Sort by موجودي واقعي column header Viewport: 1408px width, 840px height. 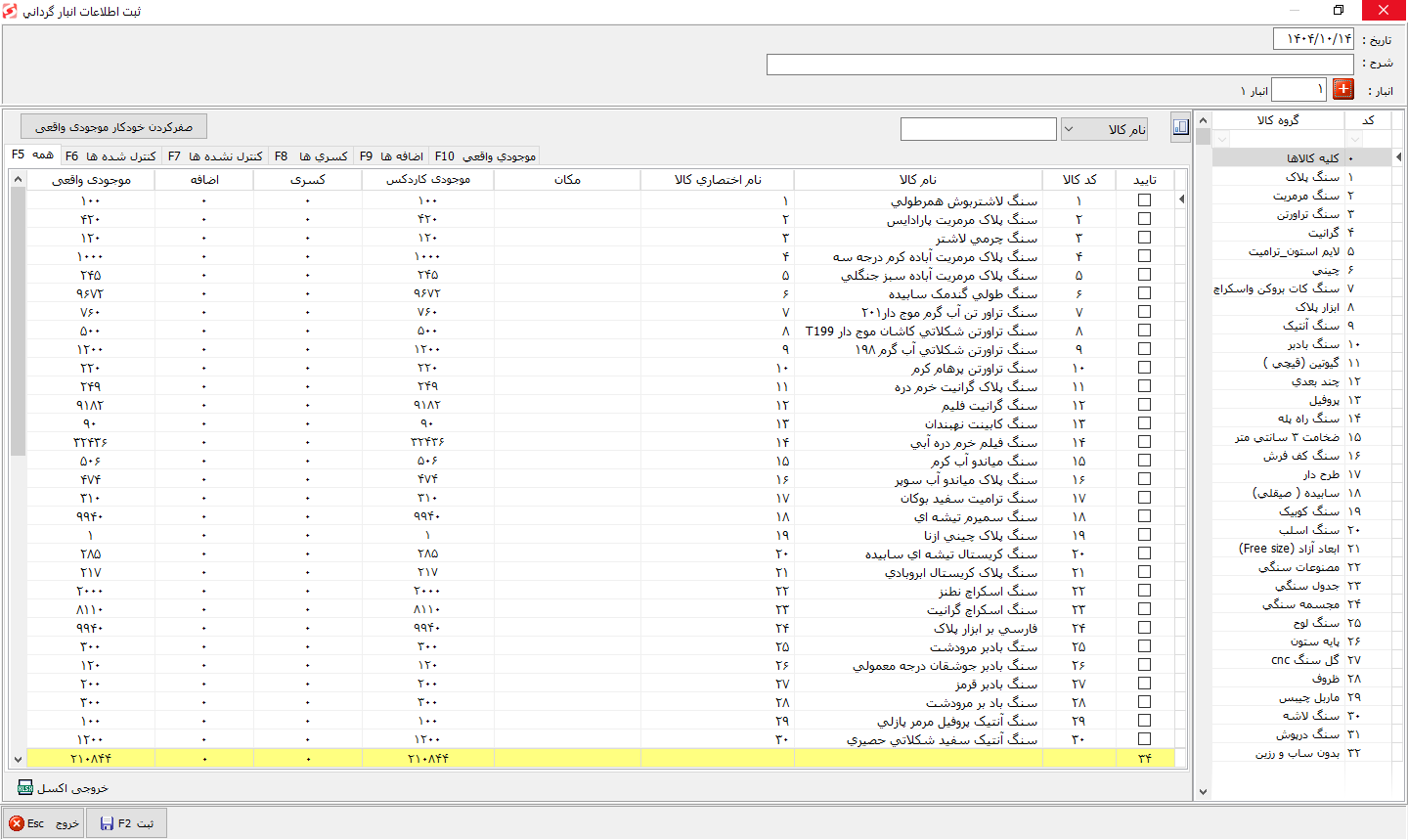90,180
